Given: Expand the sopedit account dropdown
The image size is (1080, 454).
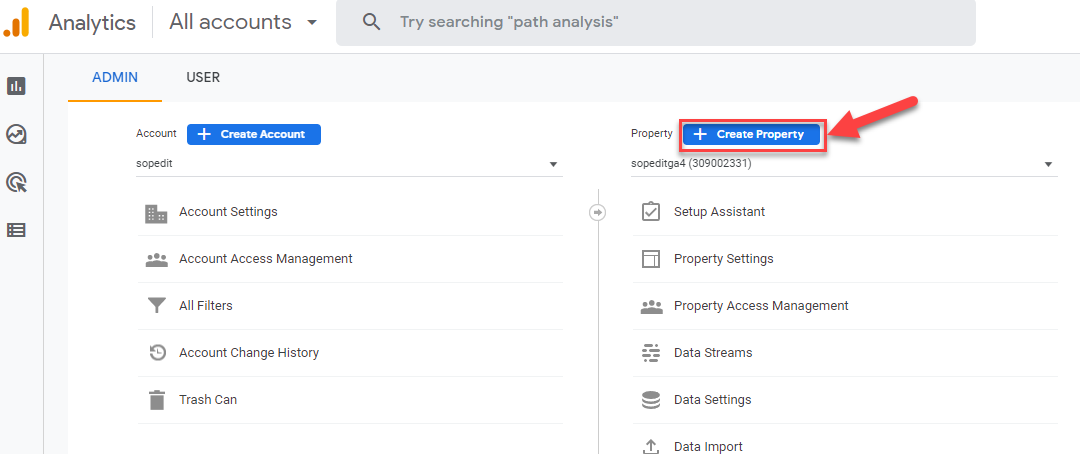Looking at the screenshot, I should click(349, 165).
